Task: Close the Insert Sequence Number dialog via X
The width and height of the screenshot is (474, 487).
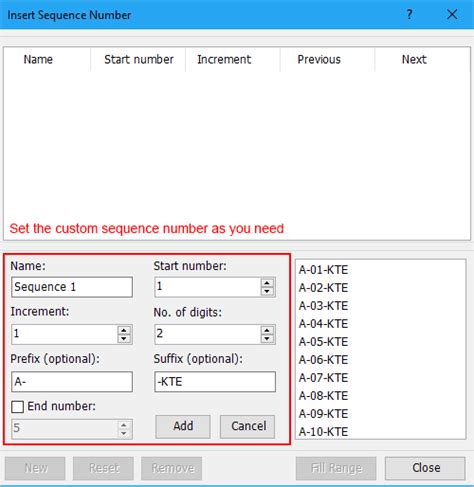Action: click(x=452, y=14)
